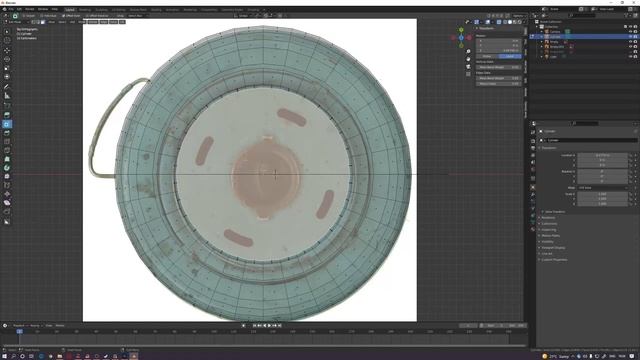Switch to vertex select mode icon
Image resolution: width=640 pixels, height=360 pixels.
click(33, 22)
